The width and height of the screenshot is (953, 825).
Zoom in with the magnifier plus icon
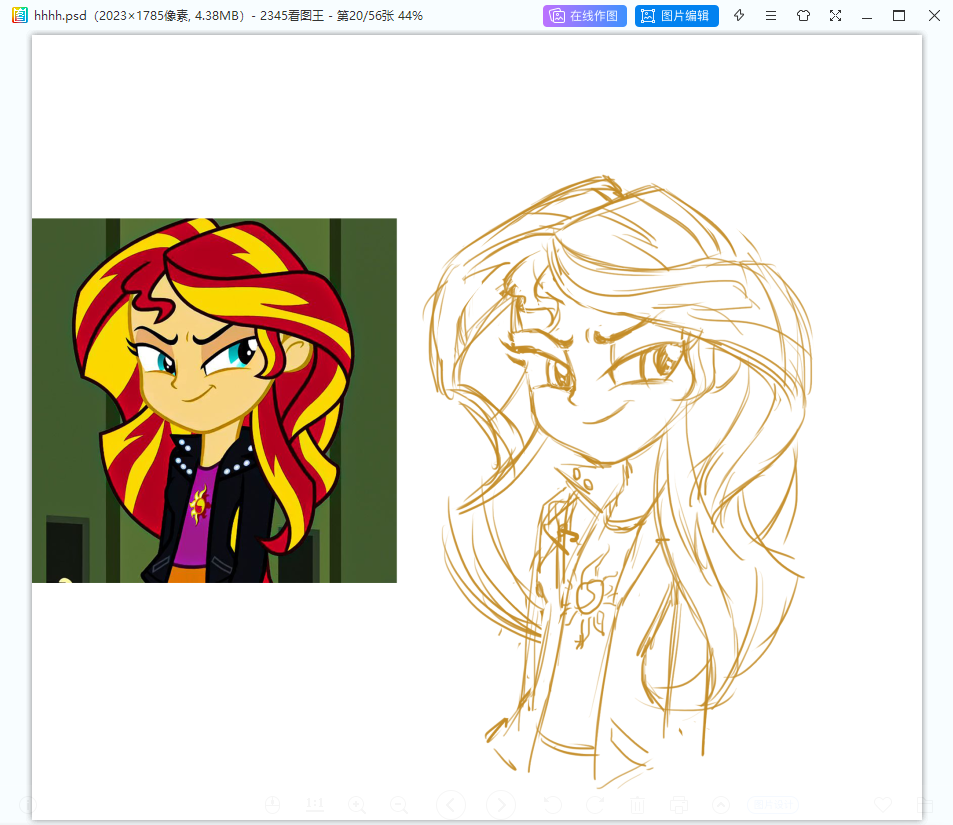(357, 806)
